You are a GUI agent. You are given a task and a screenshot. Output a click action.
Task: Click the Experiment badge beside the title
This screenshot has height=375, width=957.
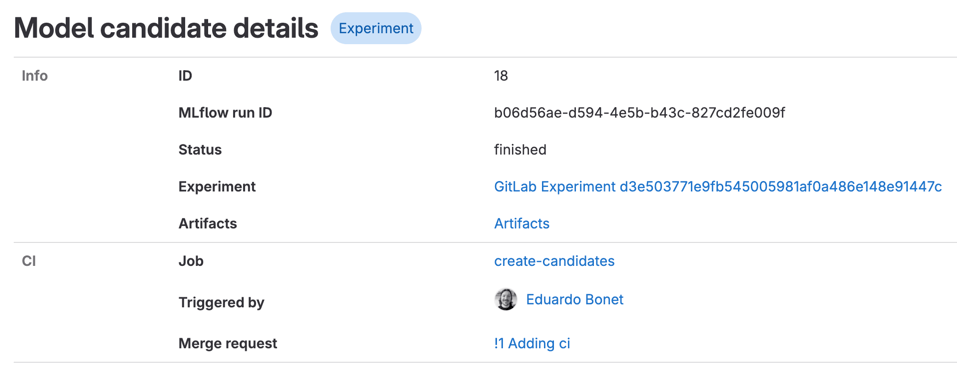pos(376,28)
